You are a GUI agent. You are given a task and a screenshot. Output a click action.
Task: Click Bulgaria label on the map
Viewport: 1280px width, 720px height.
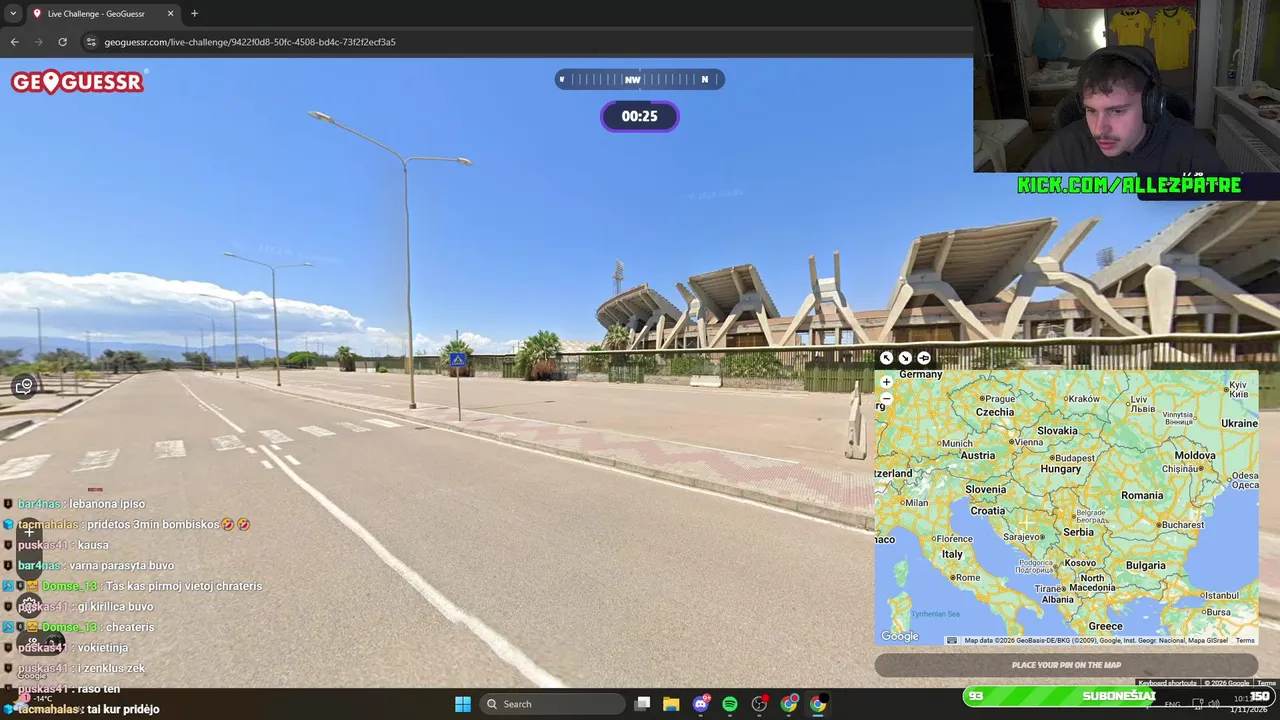pyautogui.click(x=1145, y=565)
